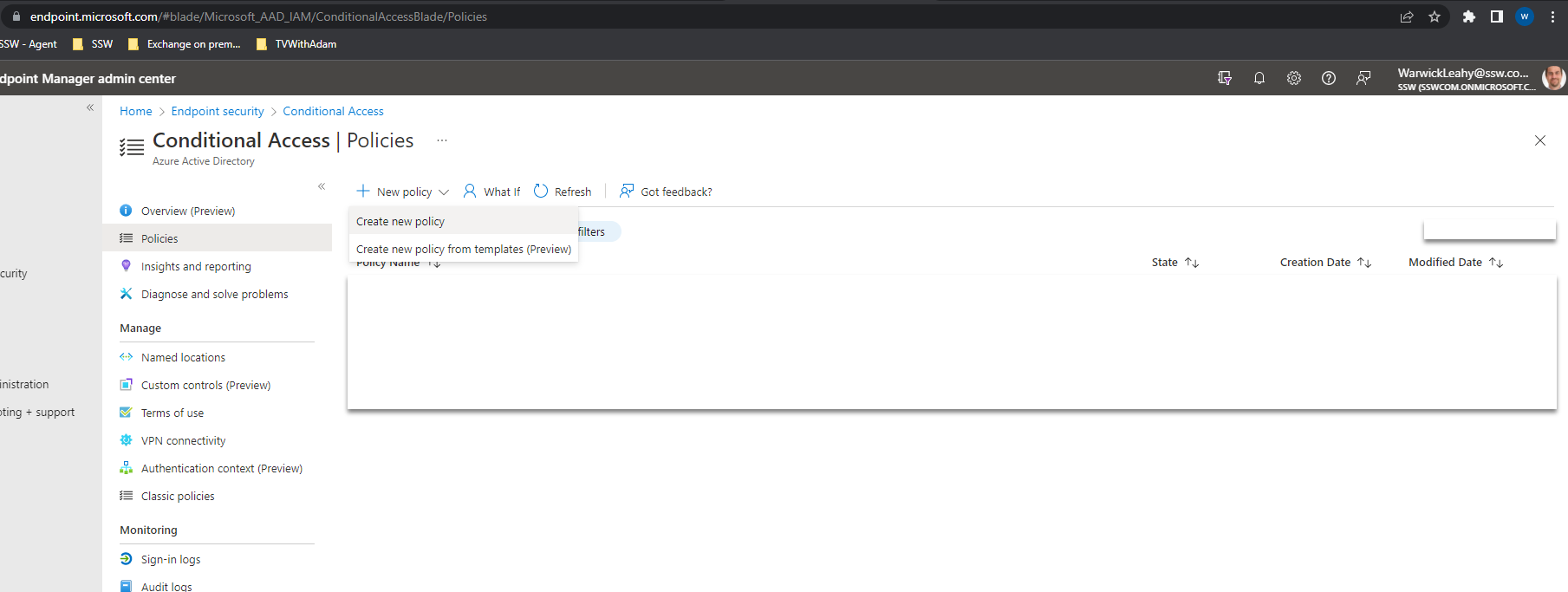1568x592 pixels.
Task: Select Create new policy
Action: pyautogui.click(x=400, y=222)
